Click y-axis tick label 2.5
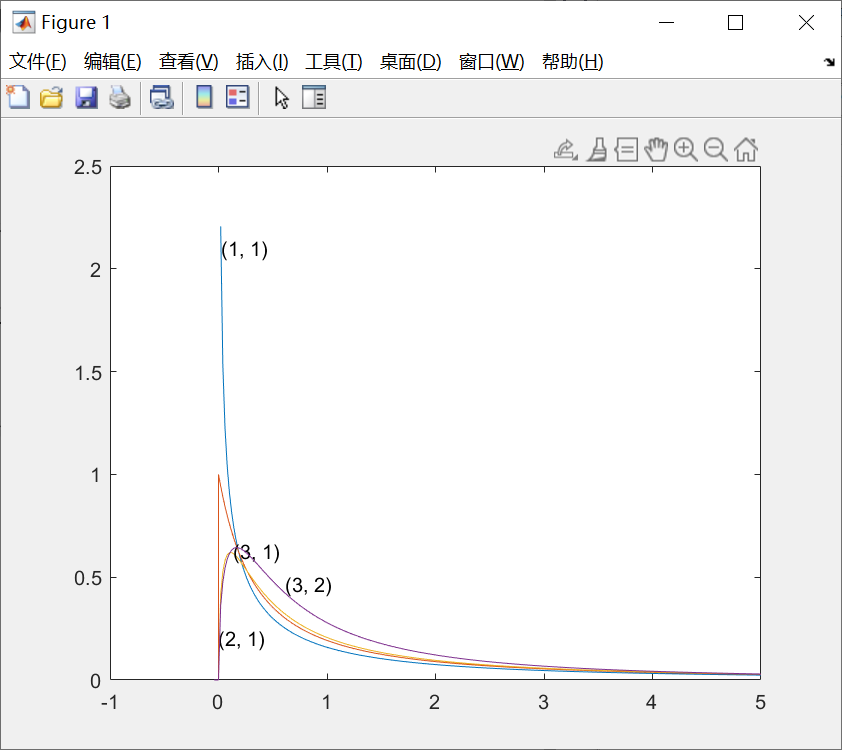This screenshot has width=842, height=750. coord(88,168)
